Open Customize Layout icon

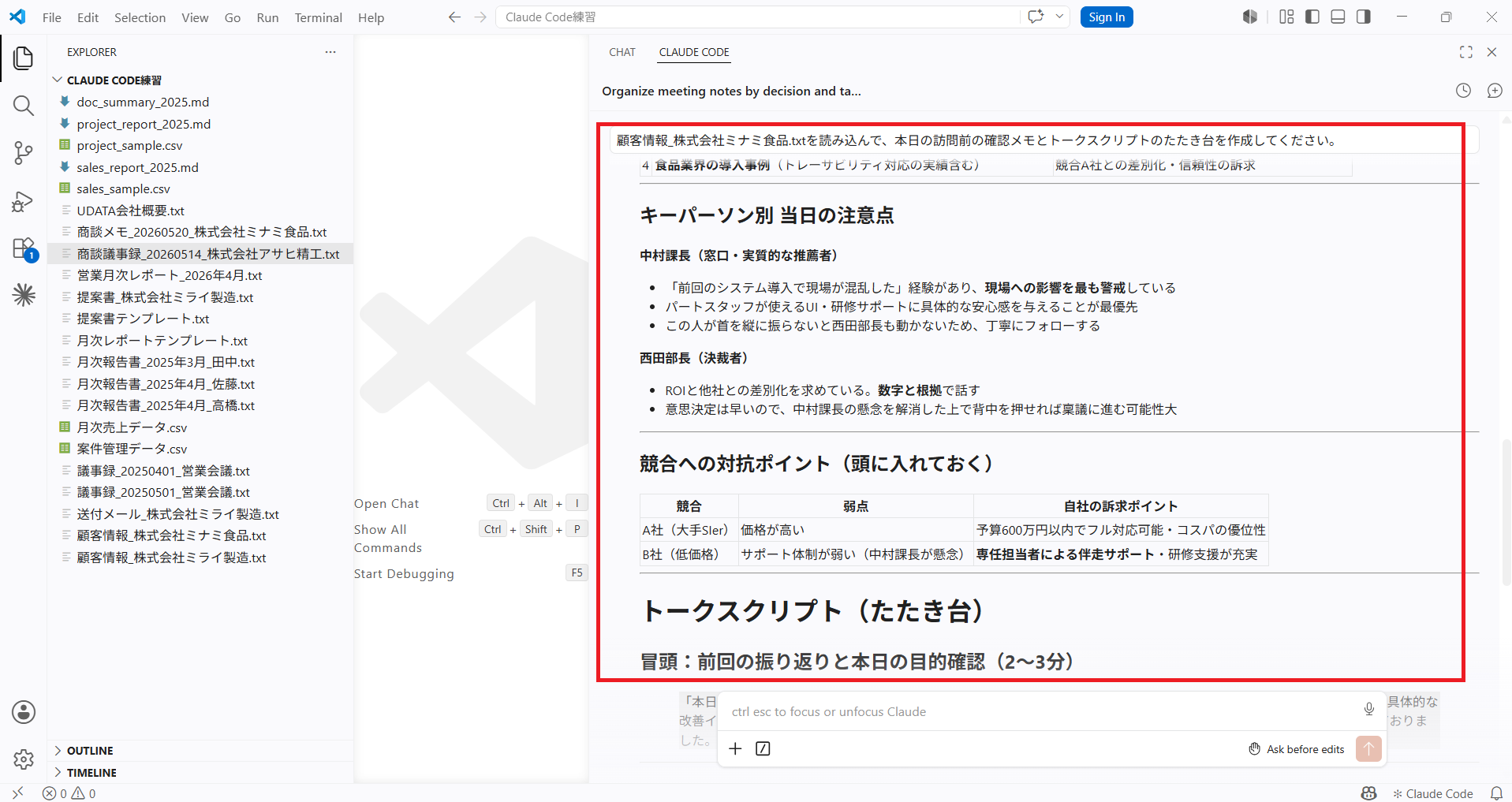[1286, 17]
